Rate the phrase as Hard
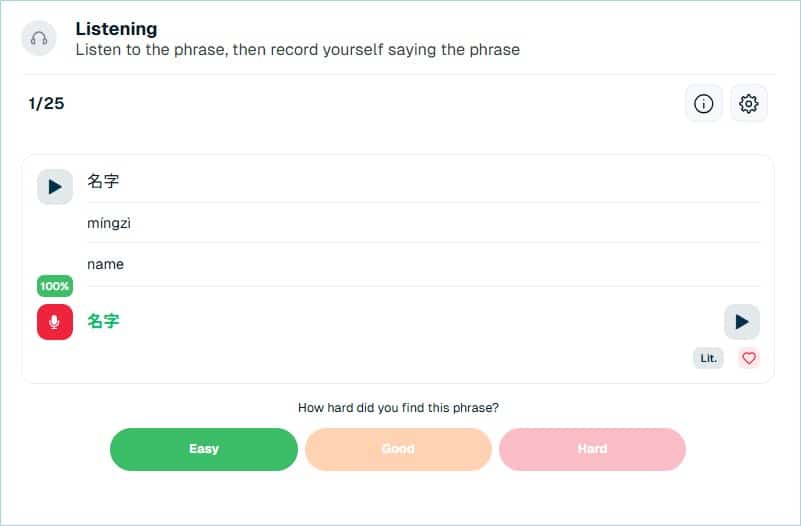Image resolution: width=801 pixels, height=526 pixels. (592, 449)
